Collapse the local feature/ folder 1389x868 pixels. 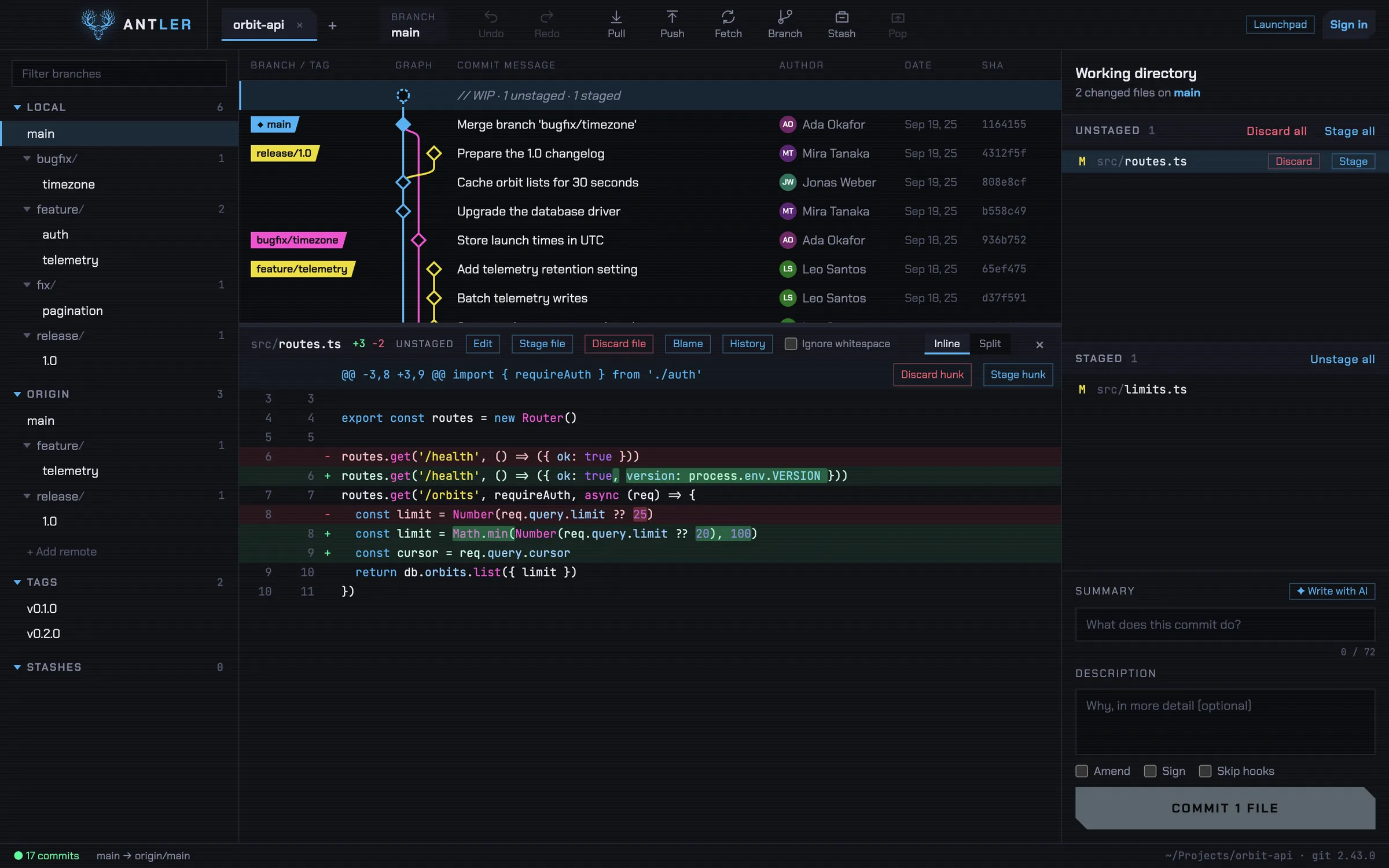click(x=27, y=209)
